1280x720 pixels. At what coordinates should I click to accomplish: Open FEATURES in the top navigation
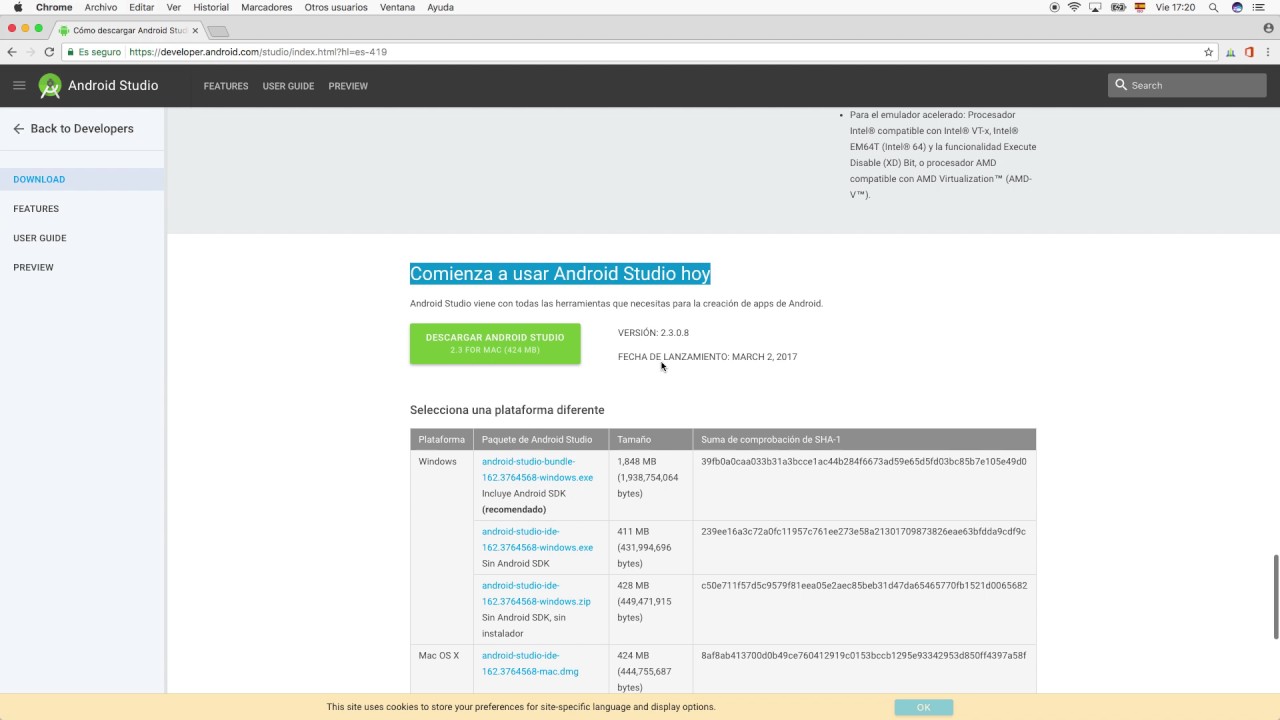pos(226,86)
